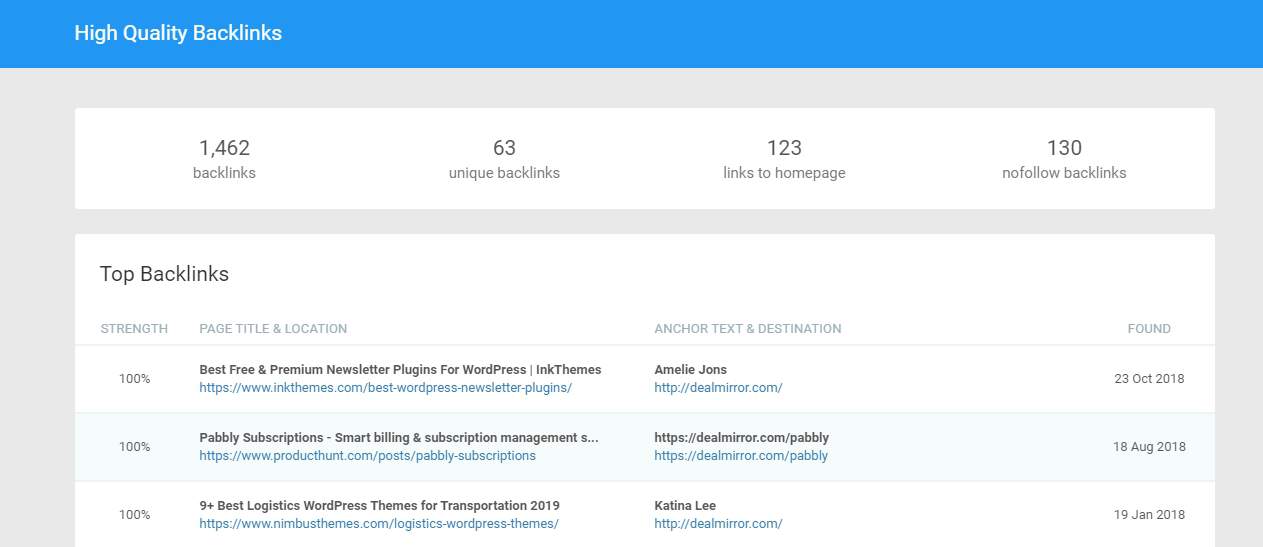Open the blue dealmirror.com/pabbly destination link
1263x547 pixels.
741,456
